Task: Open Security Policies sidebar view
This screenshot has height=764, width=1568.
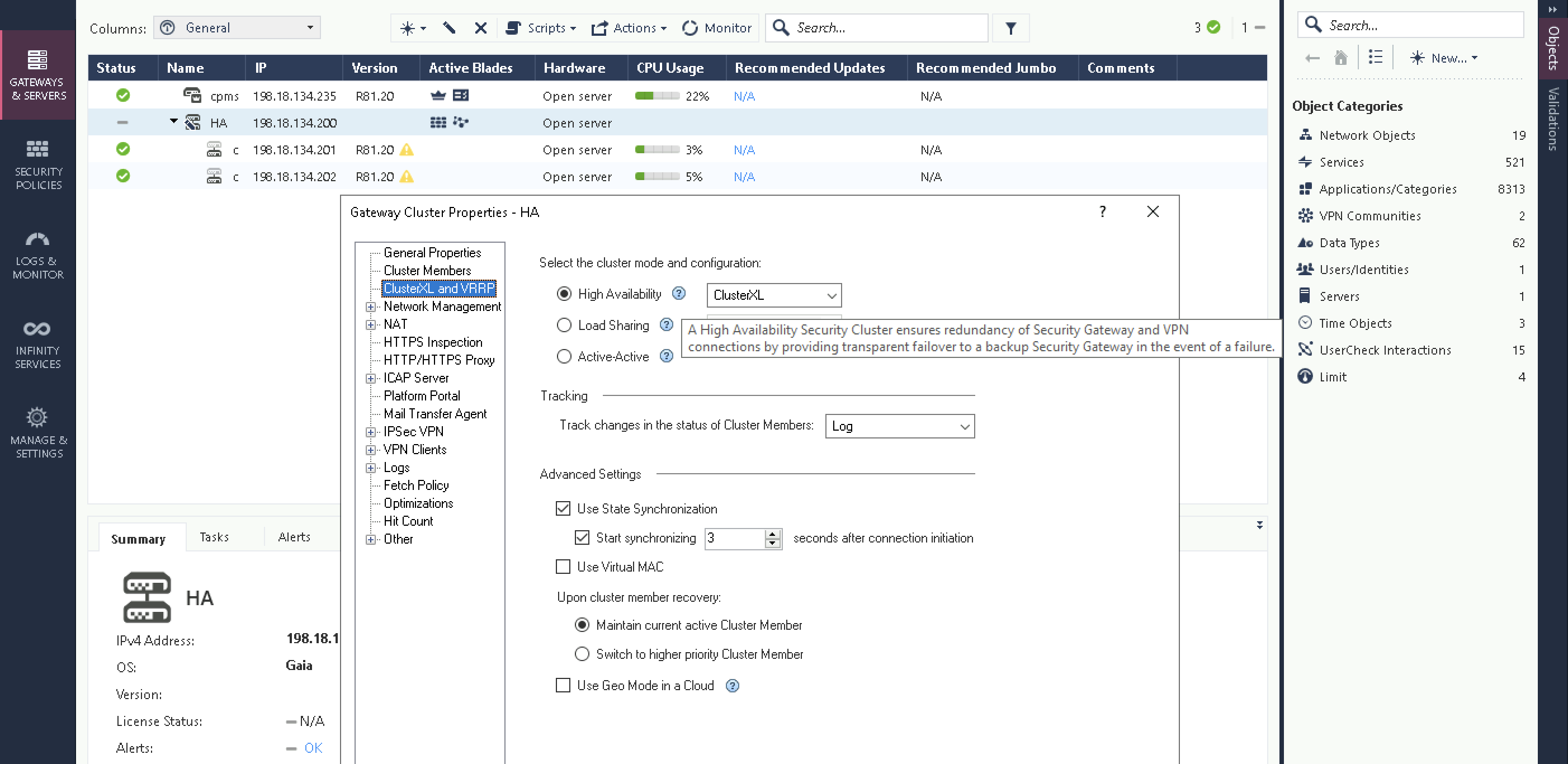Action: pyautogui.click(x=37, y=164)
